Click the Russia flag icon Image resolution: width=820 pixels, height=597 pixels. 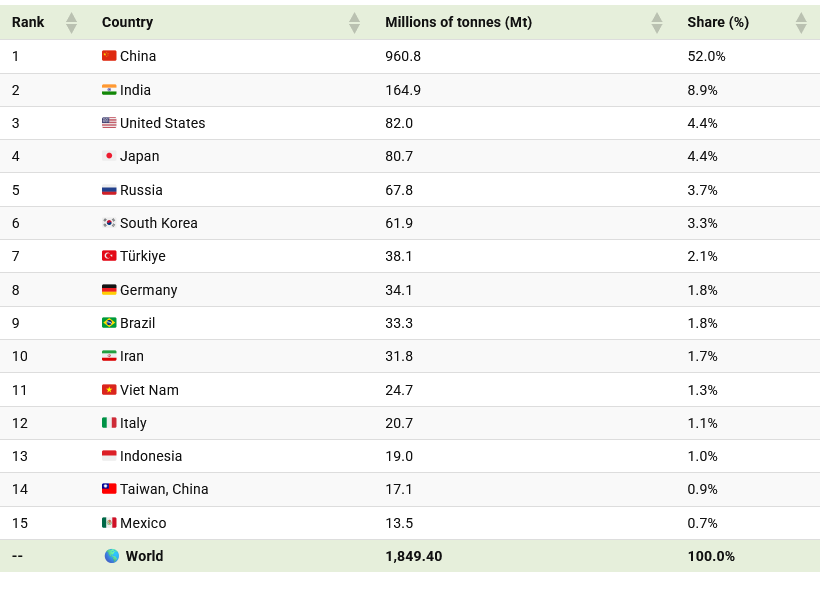tap(109, 190)
